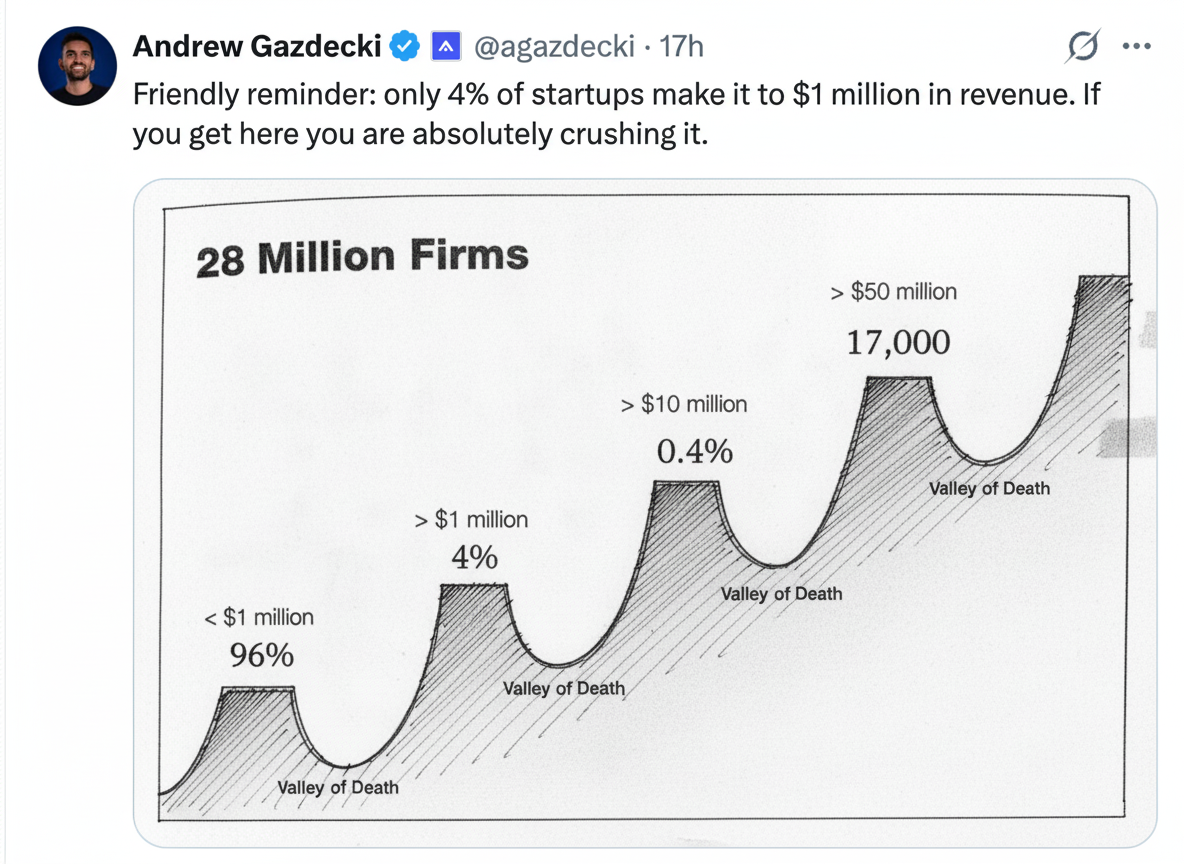Click the square affiliate badge icon
The image size is (1184, 864).
click(445, 46)
